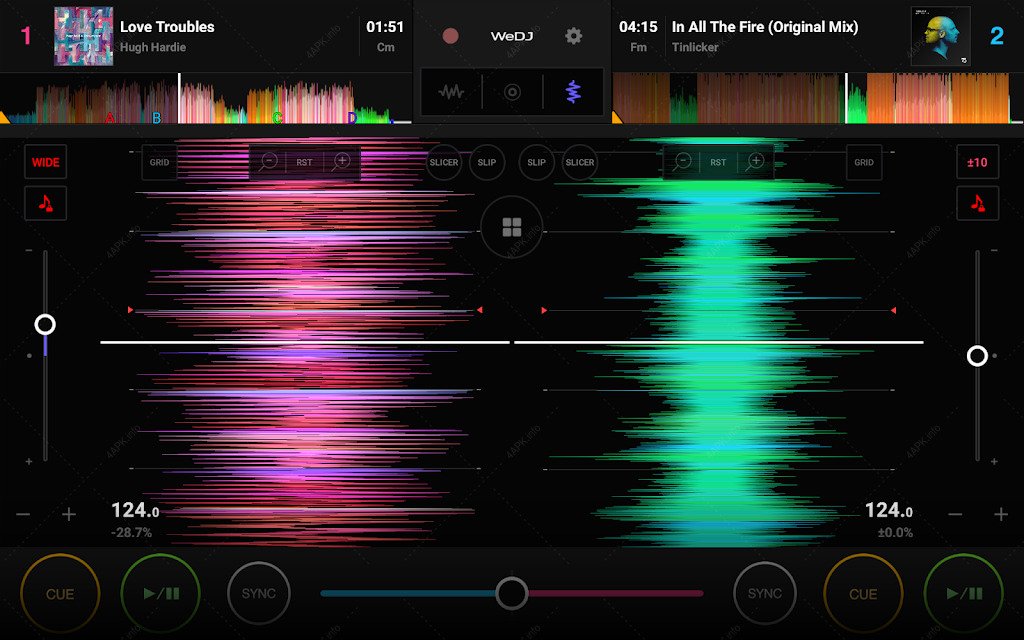Click artist name Hugh Hardie
Screen dimensions: 1024x640
(153, 47)
